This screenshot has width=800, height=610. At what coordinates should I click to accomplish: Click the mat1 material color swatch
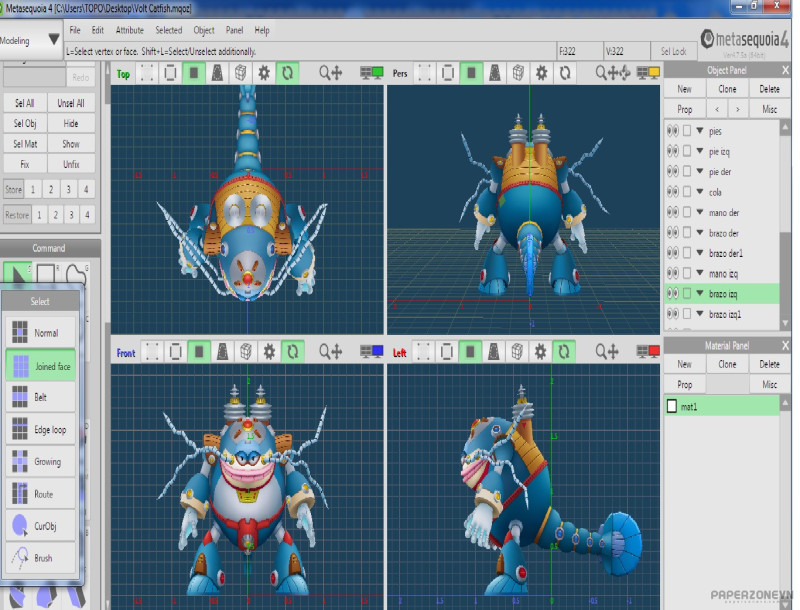pyautogui.click(x=672, y=407)
